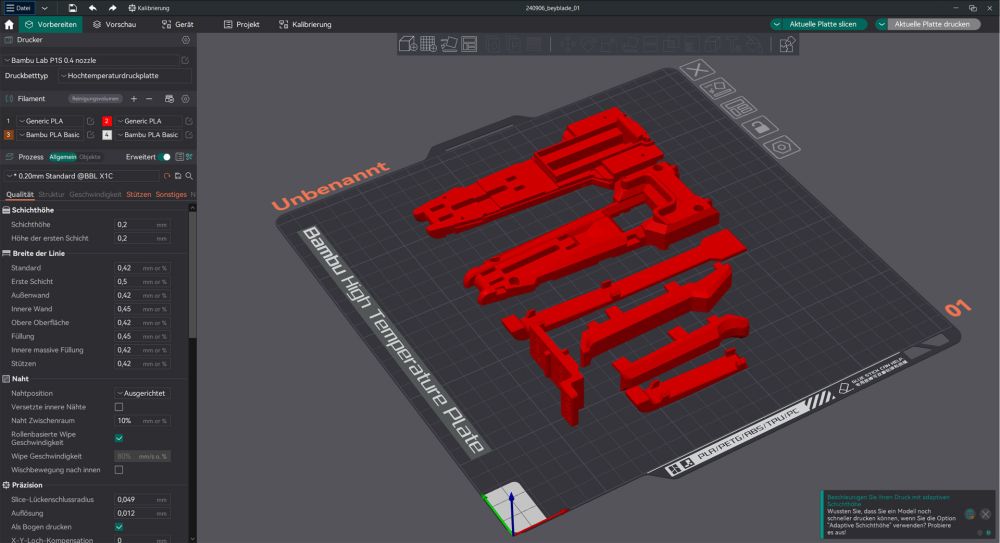1000x543 pixels.
Task: Click Aktuelle Platte slicen button
Action: point(823,24)
